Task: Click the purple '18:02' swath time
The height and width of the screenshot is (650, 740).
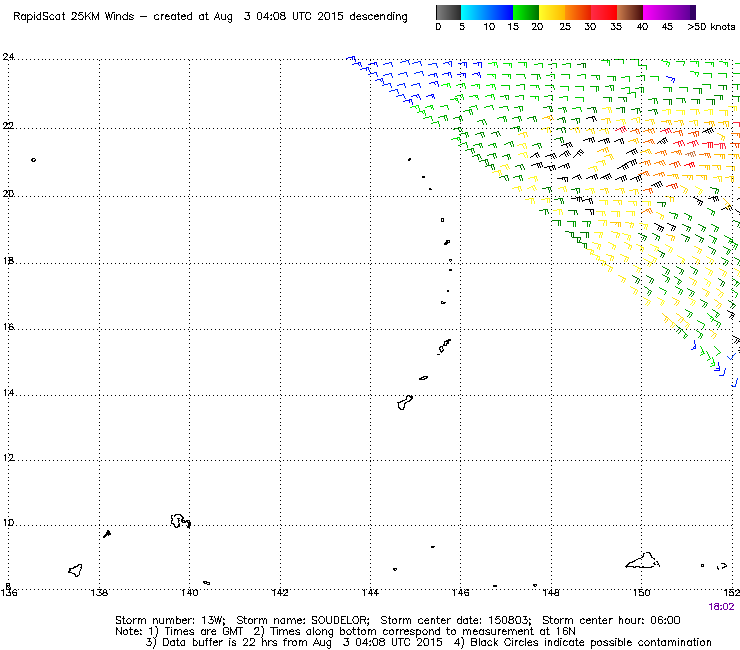Action: (722, 607)
